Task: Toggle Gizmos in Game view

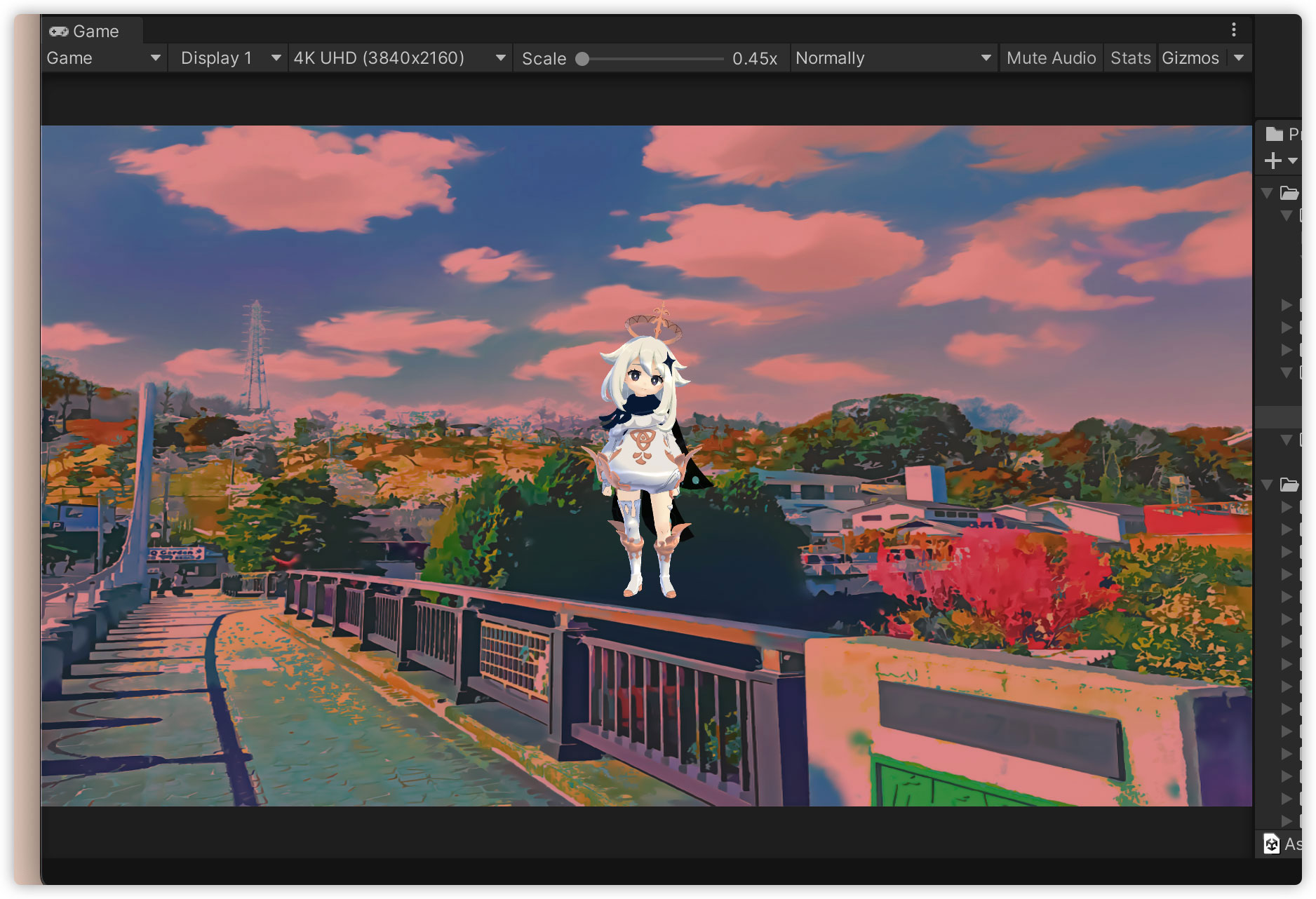Action: [1190, 58]
